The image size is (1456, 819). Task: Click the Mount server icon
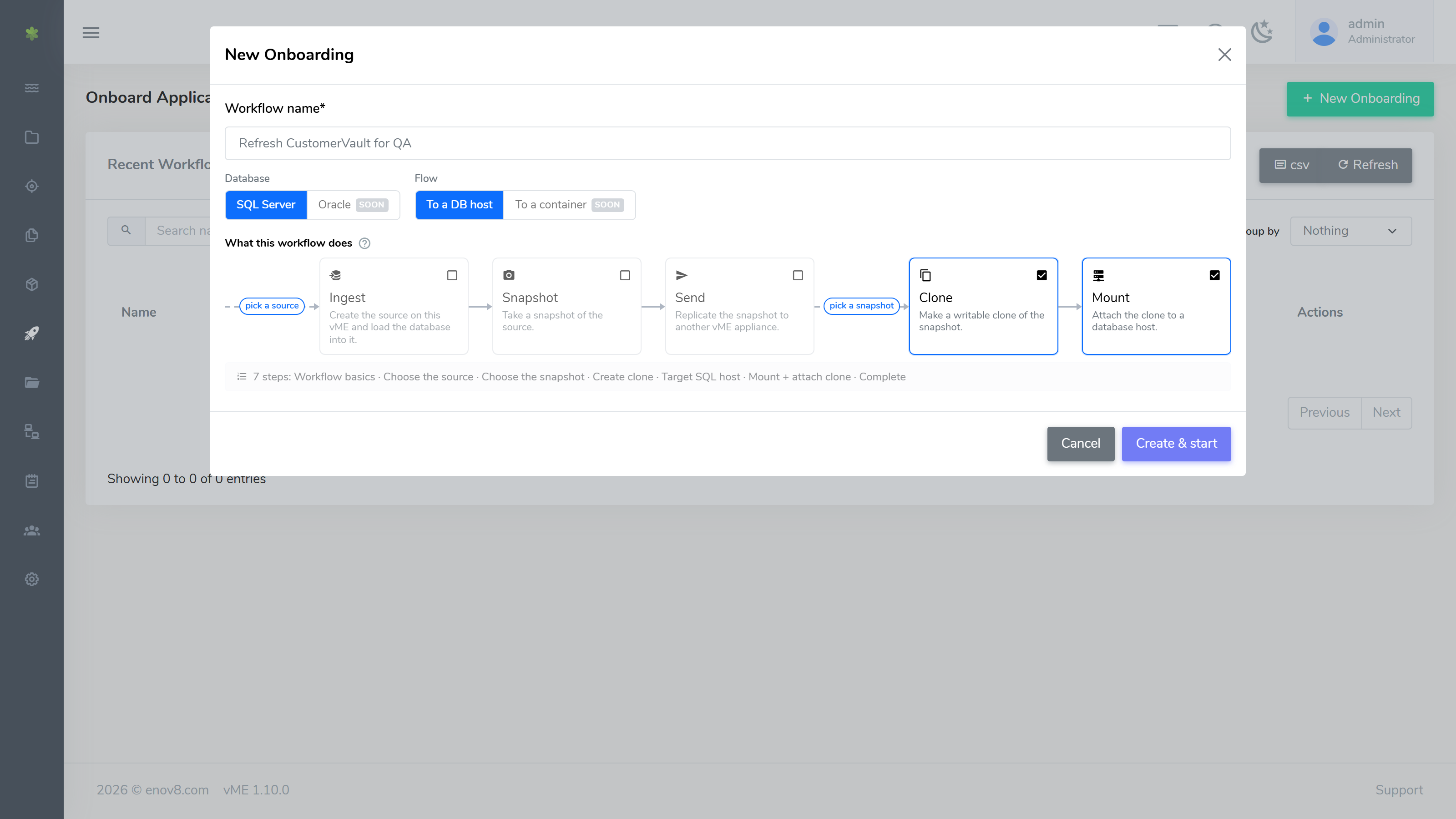click(x=1098, y=275)
